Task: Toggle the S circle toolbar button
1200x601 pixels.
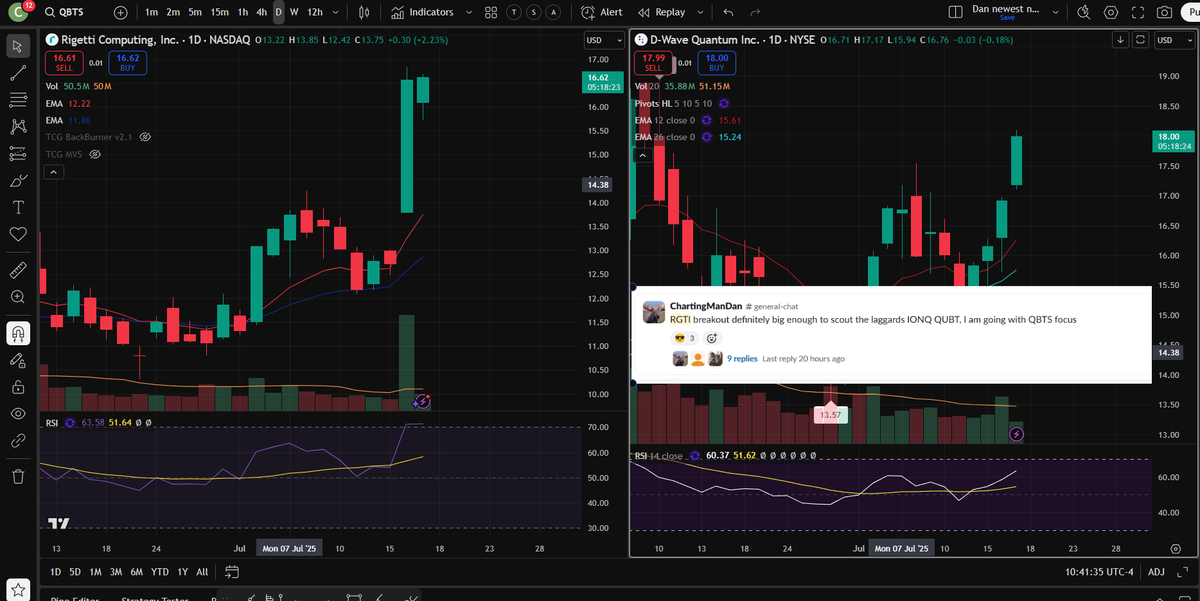Action: point(533,13)
